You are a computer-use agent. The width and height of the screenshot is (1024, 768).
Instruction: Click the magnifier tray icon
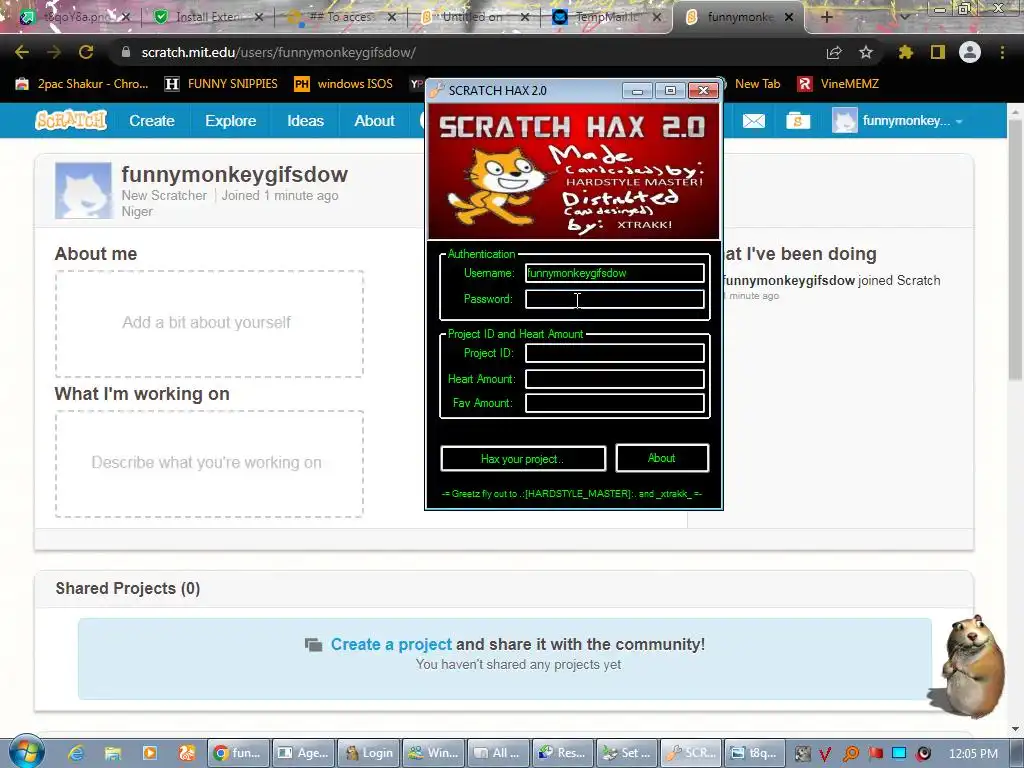click(x=850, y=754)
